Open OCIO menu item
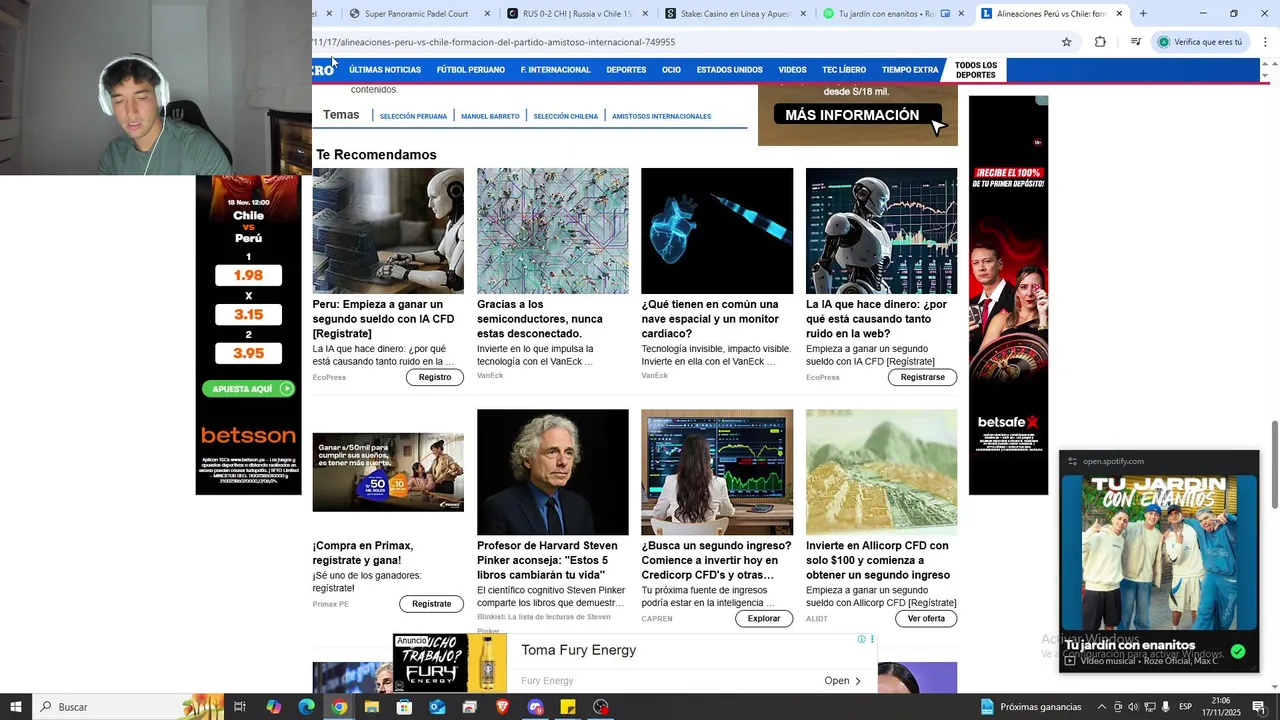The image size is (1280, 720). click(671, 70)
